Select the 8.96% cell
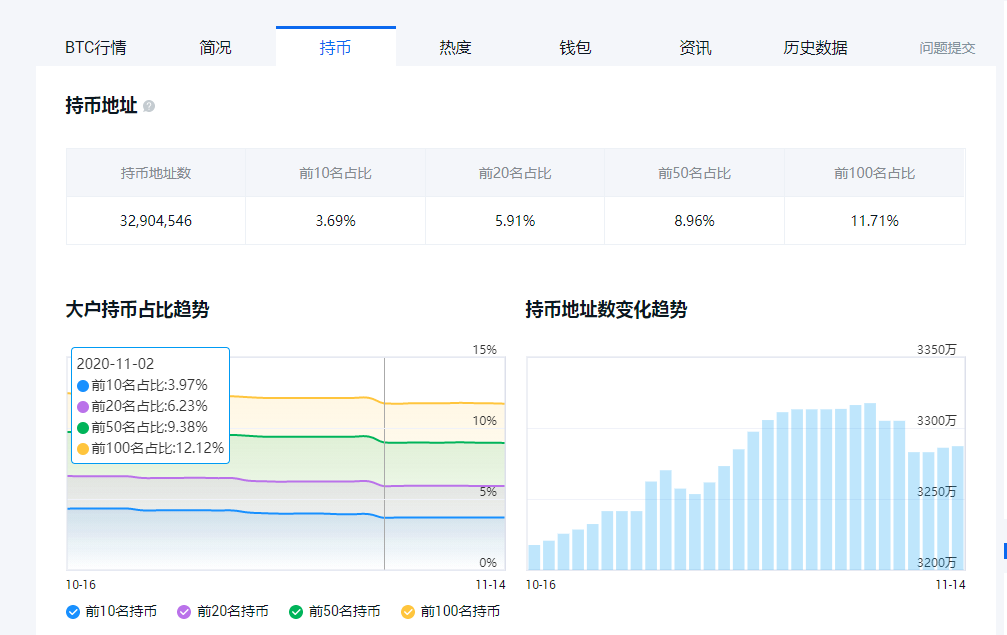1007x635 pixels. [694, 221]
